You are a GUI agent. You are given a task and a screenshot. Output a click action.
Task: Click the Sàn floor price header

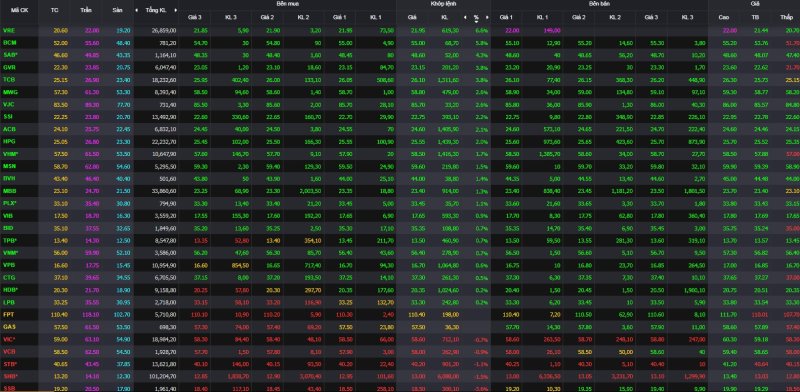point(118,10)
